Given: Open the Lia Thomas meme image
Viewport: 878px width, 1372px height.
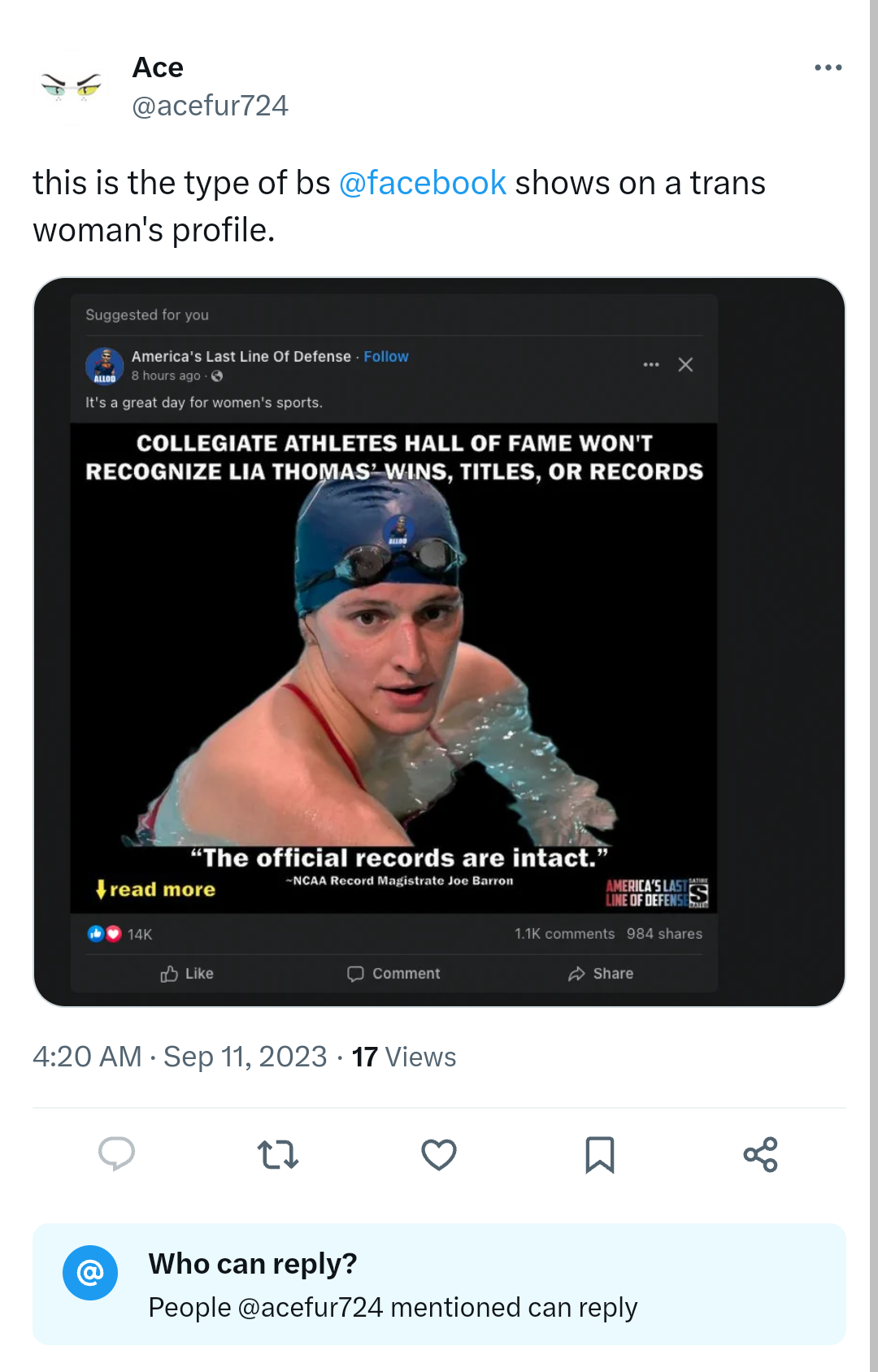Looking at the screenshot, I should (393, 668).
